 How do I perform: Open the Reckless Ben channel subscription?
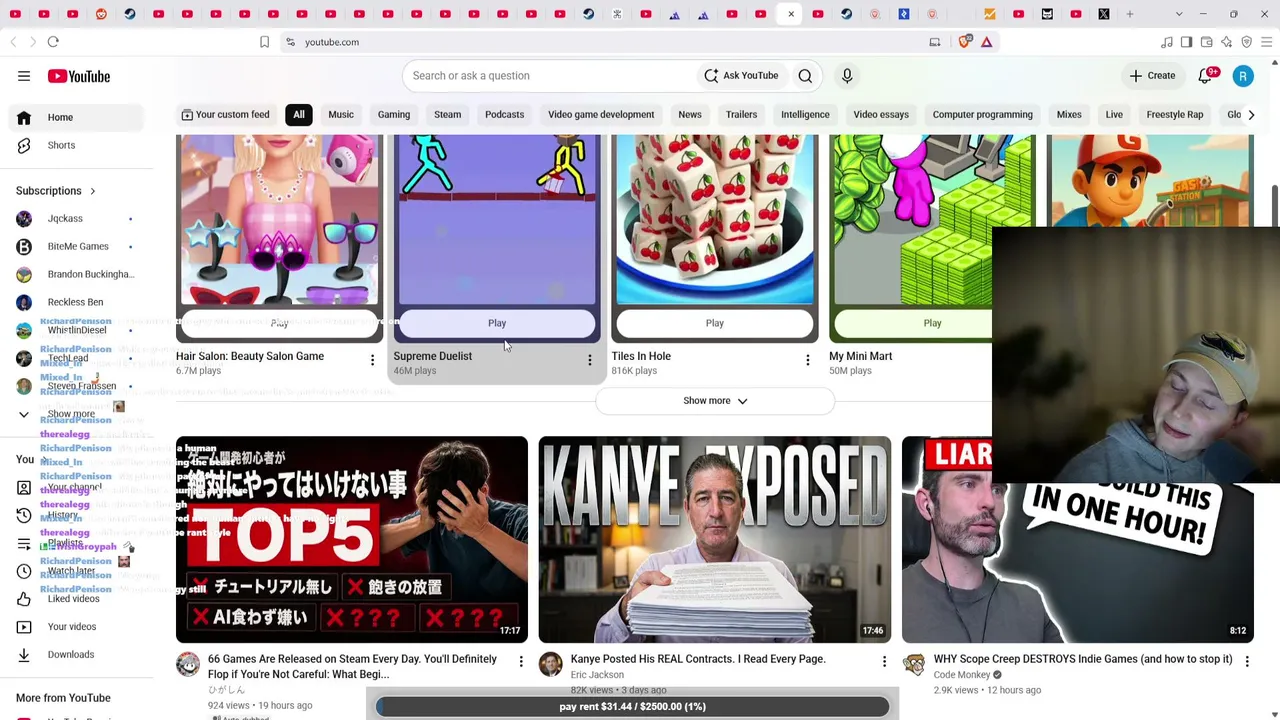click(x=78, y=302)
